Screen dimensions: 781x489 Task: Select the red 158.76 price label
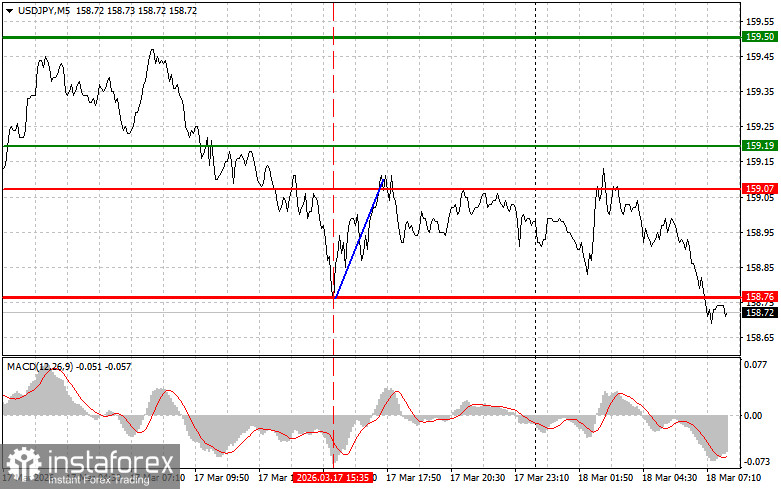tap(760, 297)
